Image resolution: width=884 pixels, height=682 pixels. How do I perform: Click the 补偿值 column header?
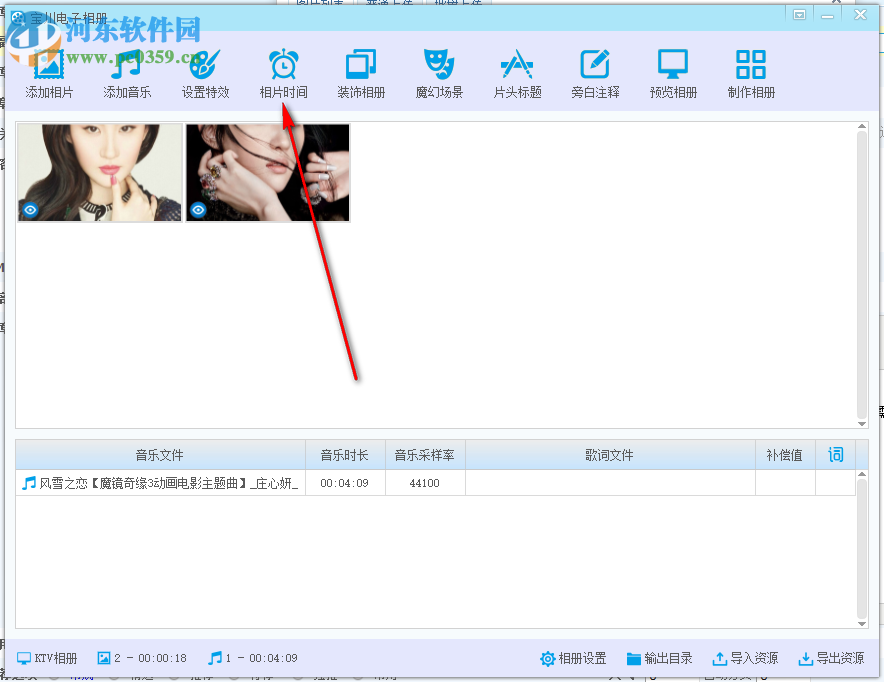click(785, 455)
